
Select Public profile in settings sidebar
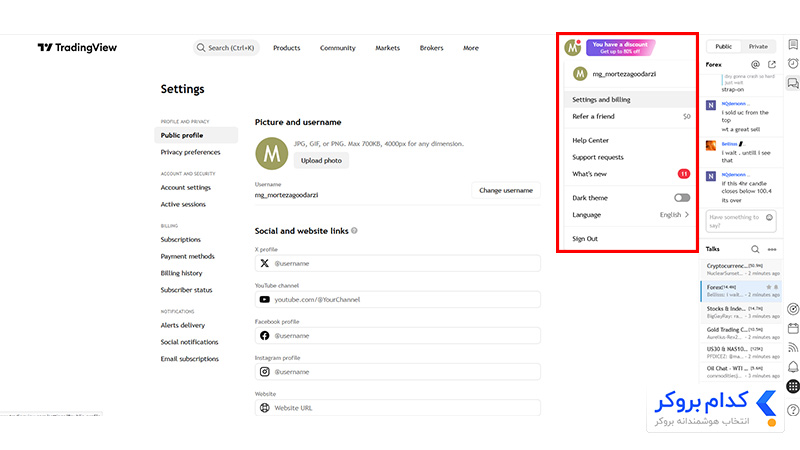click(196, 135)
